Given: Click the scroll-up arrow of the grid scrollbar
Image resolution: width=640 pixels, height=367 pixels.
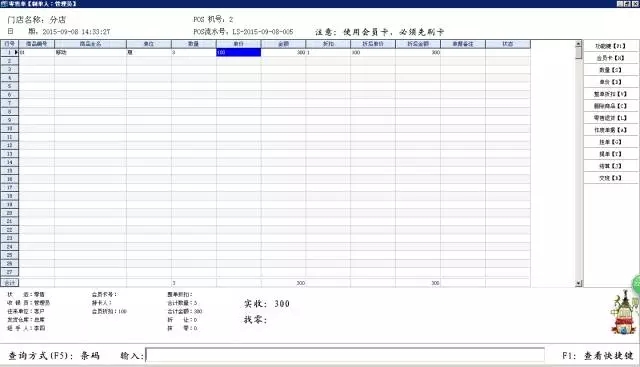Looking at the screenshot, I should click(578, 44).
